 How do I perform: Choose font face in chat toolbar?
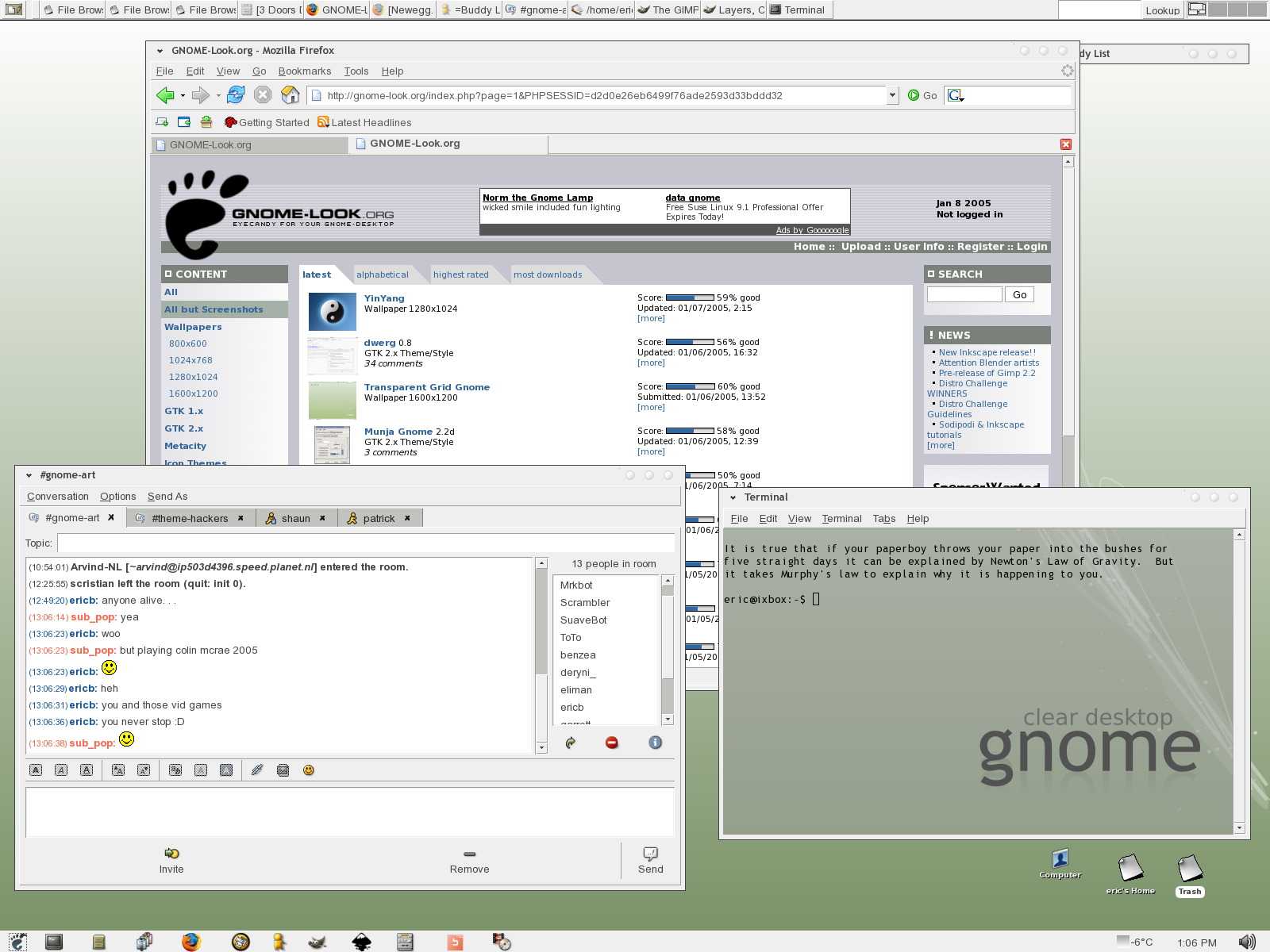coord(175,770)
